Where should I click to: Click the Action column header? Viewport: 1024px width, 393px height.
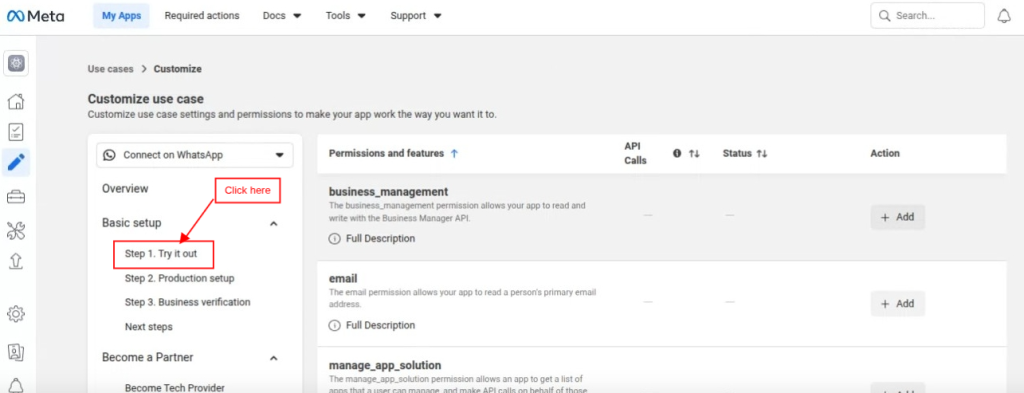(x=885, y=153)
